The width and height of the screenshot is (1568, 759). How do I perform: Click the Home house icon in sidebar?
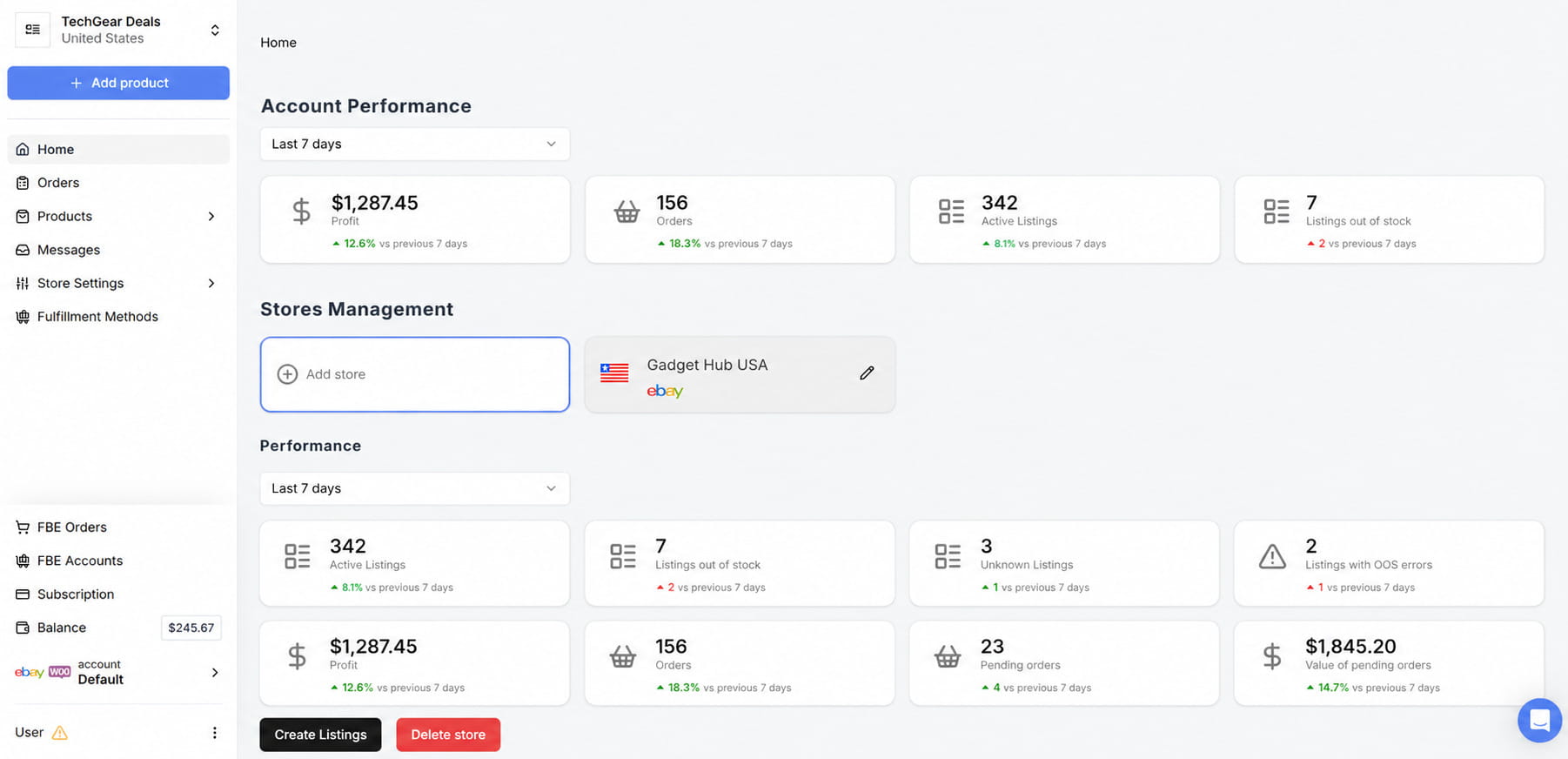click(23, 150)
